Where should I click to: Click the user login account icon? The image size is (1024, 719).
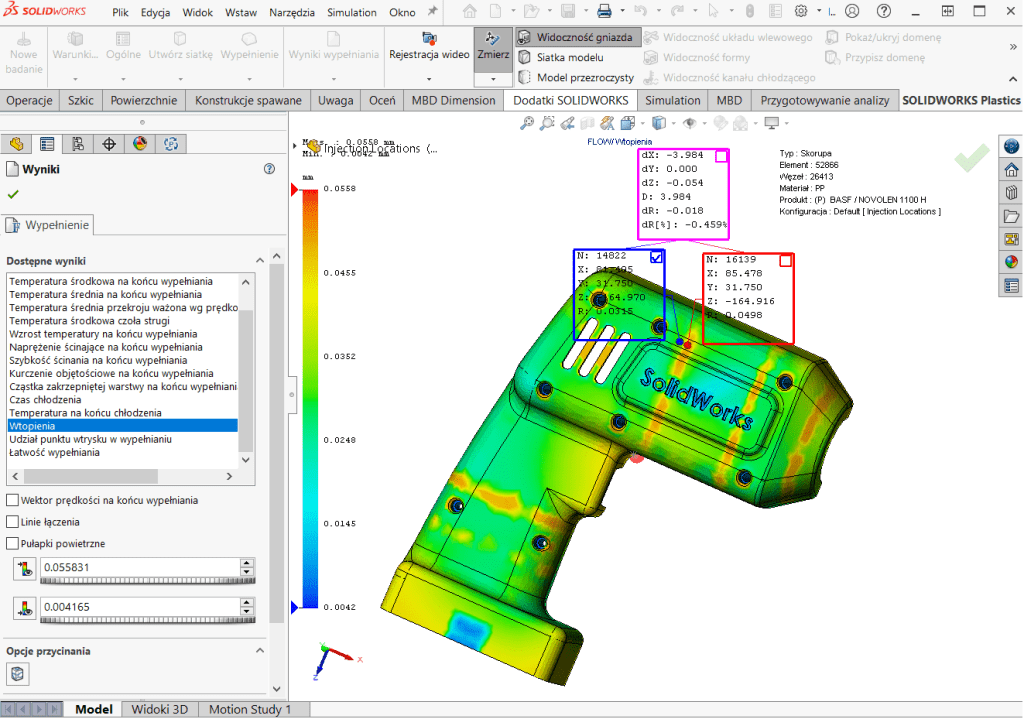(x=852, y=11)
